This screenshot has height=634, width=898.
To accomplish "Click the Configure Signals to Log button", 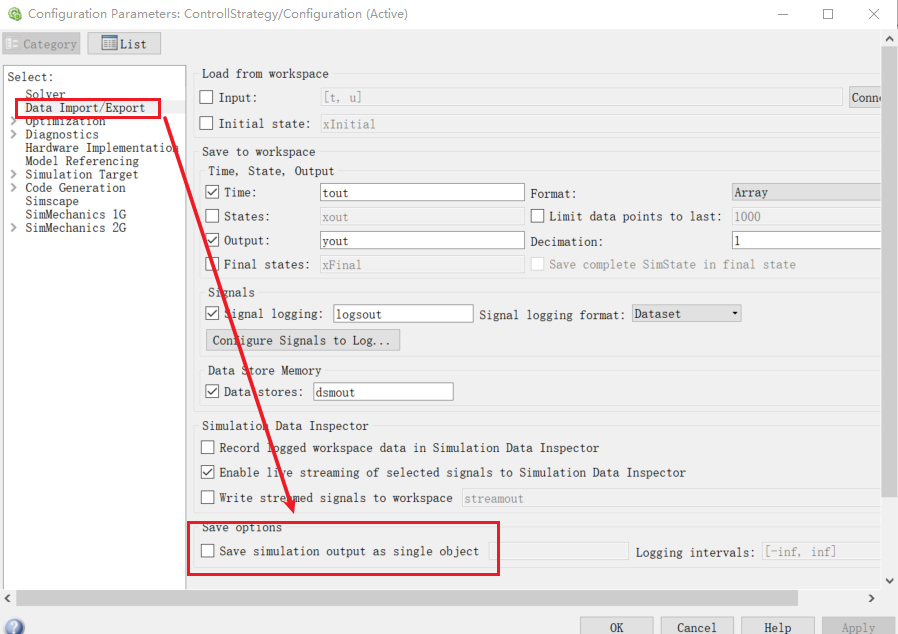I will pos(300,340).
